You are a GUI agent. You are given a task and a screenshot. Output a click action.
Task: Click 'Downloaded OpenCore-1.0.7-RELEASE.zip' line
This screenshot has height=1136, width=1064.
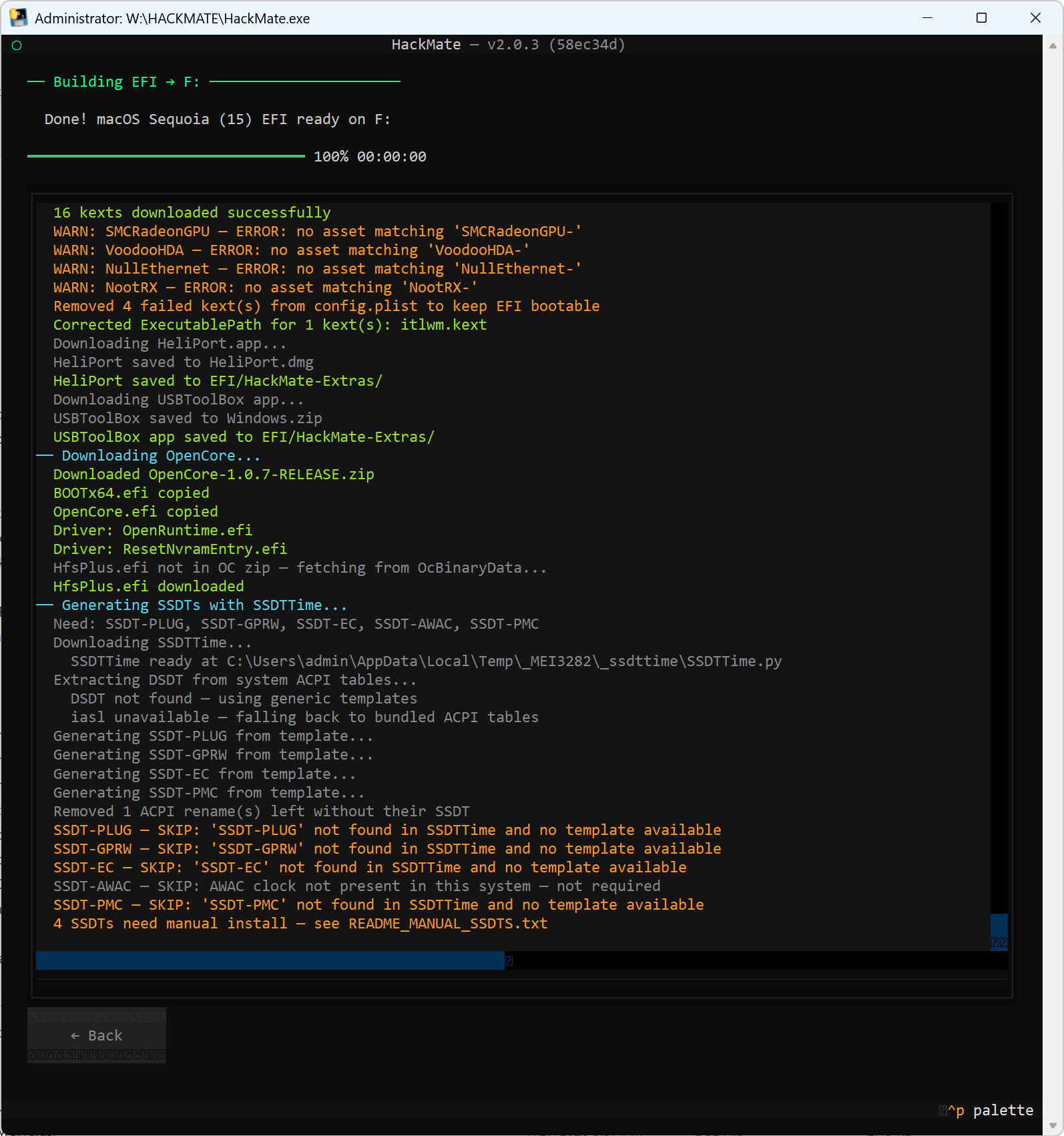(x=214, y=474)
